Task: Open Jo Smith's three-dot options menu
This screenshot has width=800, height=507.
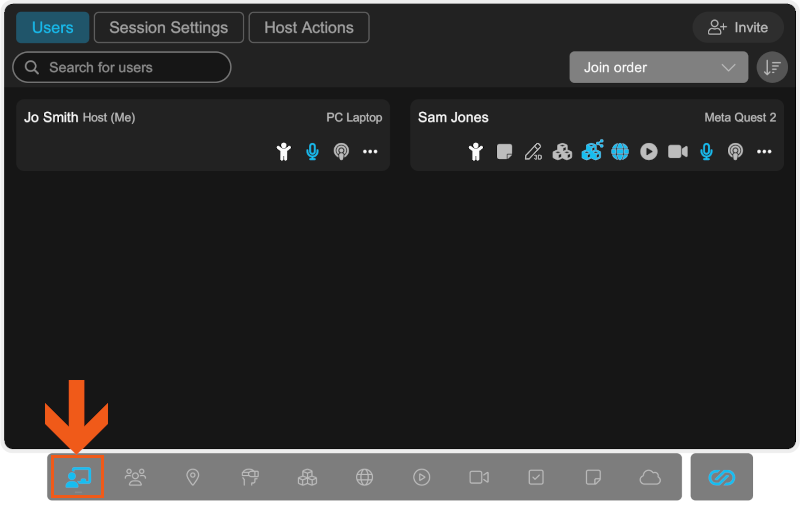Action: click(370, 152)
